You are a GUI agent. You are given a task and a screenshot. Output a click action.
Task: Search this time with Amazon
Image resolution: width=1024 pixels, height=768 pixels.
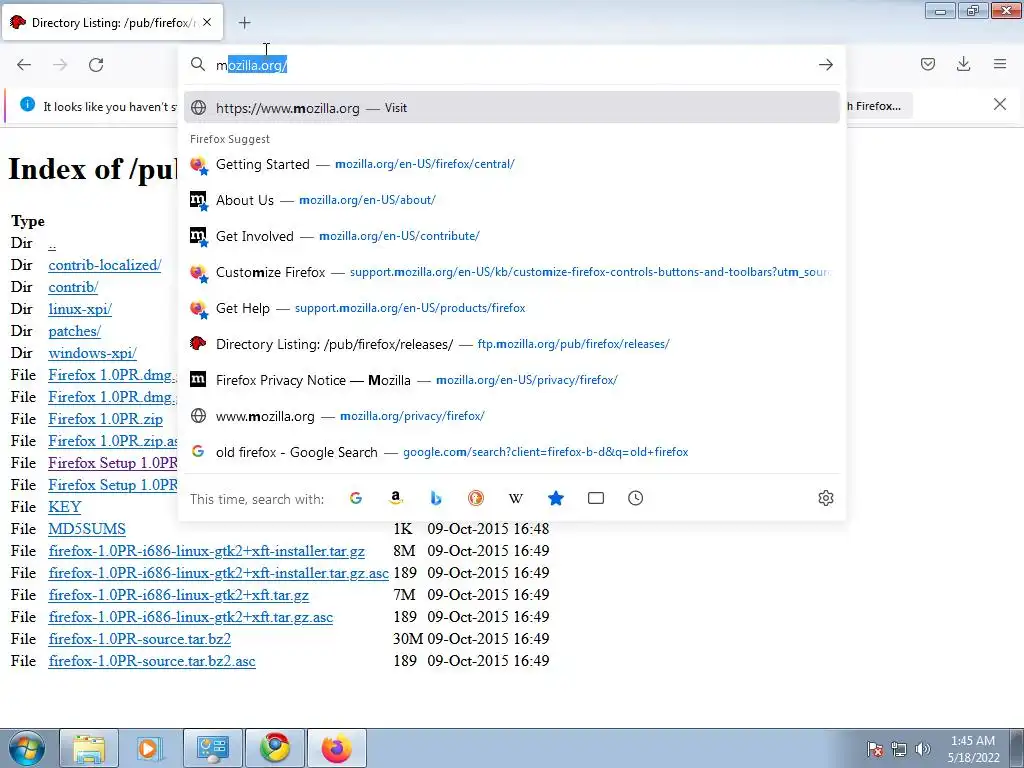click(396, 498)
